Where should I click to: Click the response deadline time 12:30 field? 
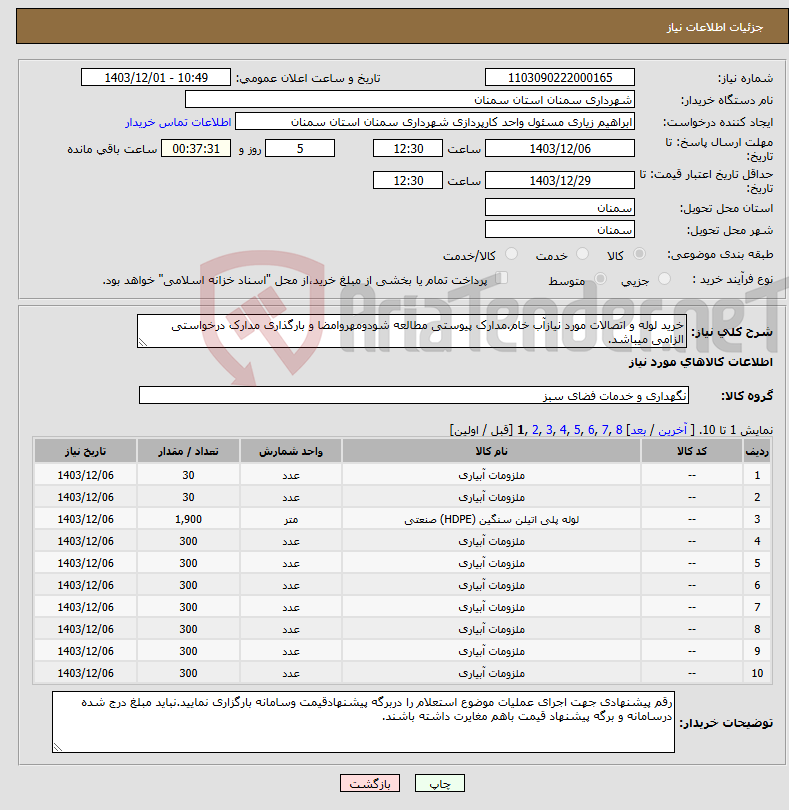coord(408,148)
